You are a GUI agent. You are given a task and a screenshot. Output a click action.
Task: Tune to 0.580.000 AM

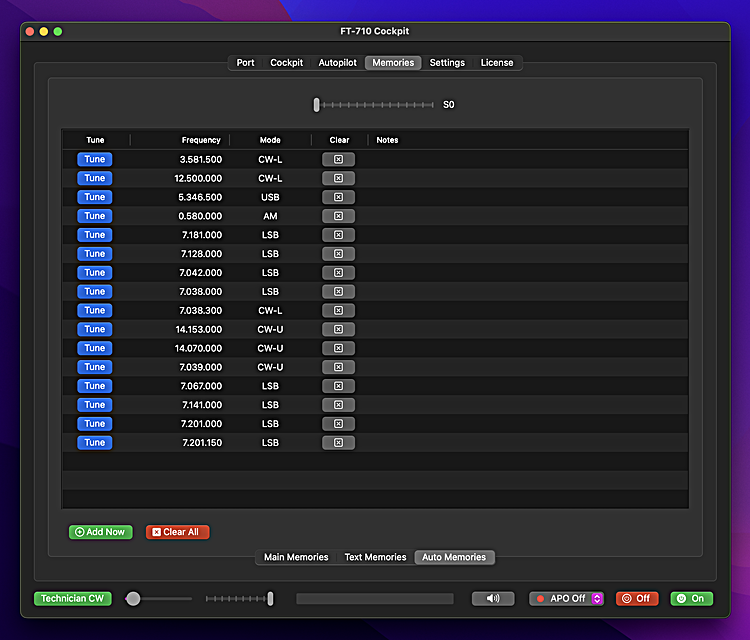pos(95,216)
